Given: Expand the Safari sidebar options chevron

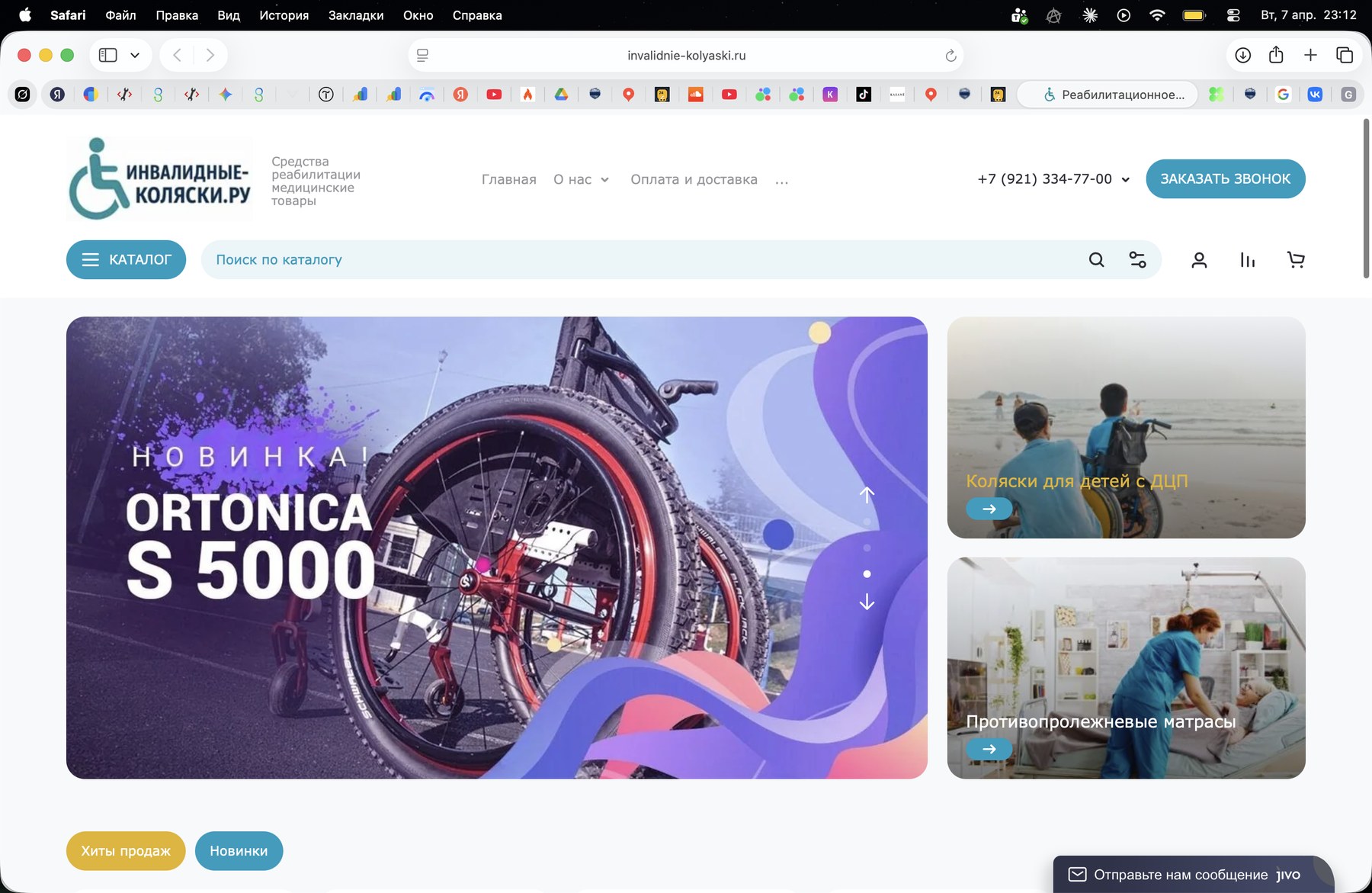Looking at the screenshot, I should (x=135, y=55).
